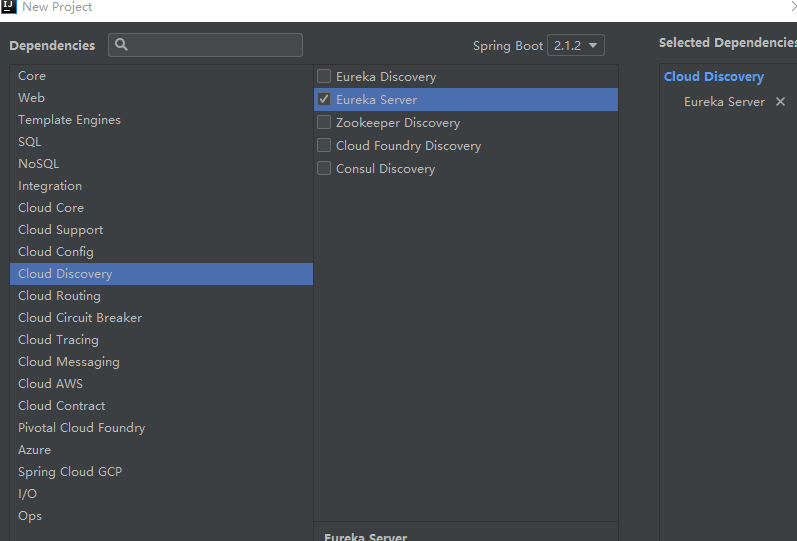Select the Ops category
The width and height of the screenshot is (797, 541).
(x=30, y=516)
